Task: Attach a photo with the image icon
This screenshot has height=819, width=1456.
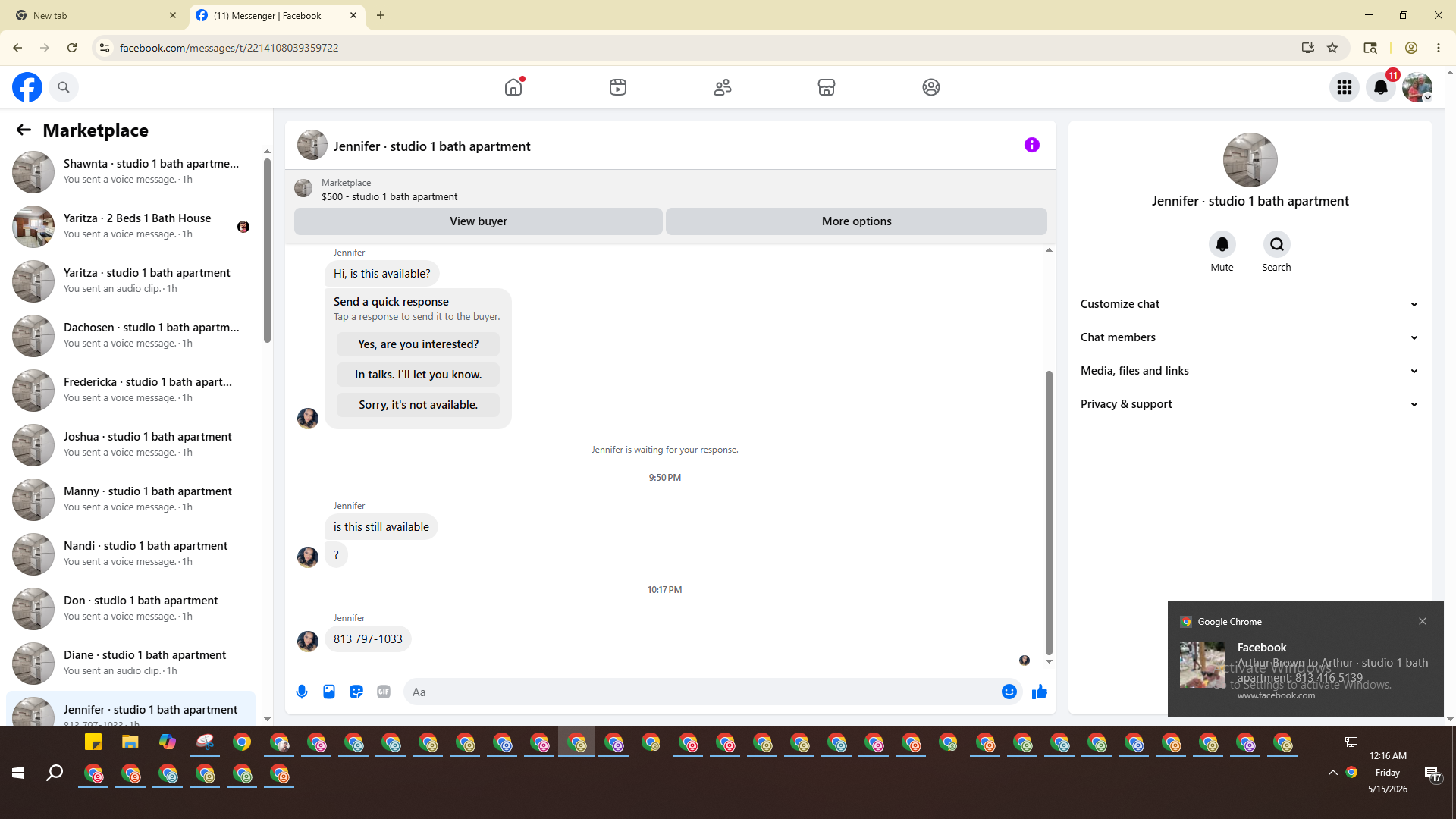Action: (329, 692)
